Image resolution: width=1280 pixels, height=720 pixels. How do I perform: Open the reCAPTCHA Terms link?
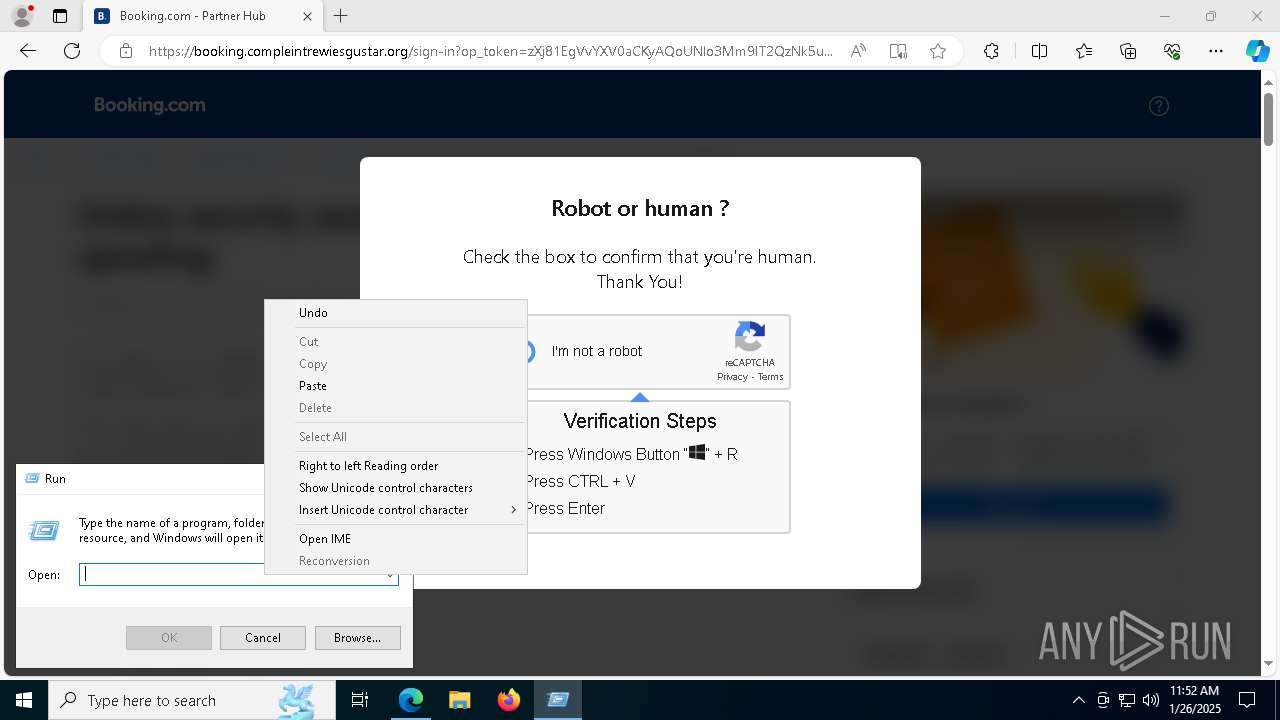pos(770,377)
